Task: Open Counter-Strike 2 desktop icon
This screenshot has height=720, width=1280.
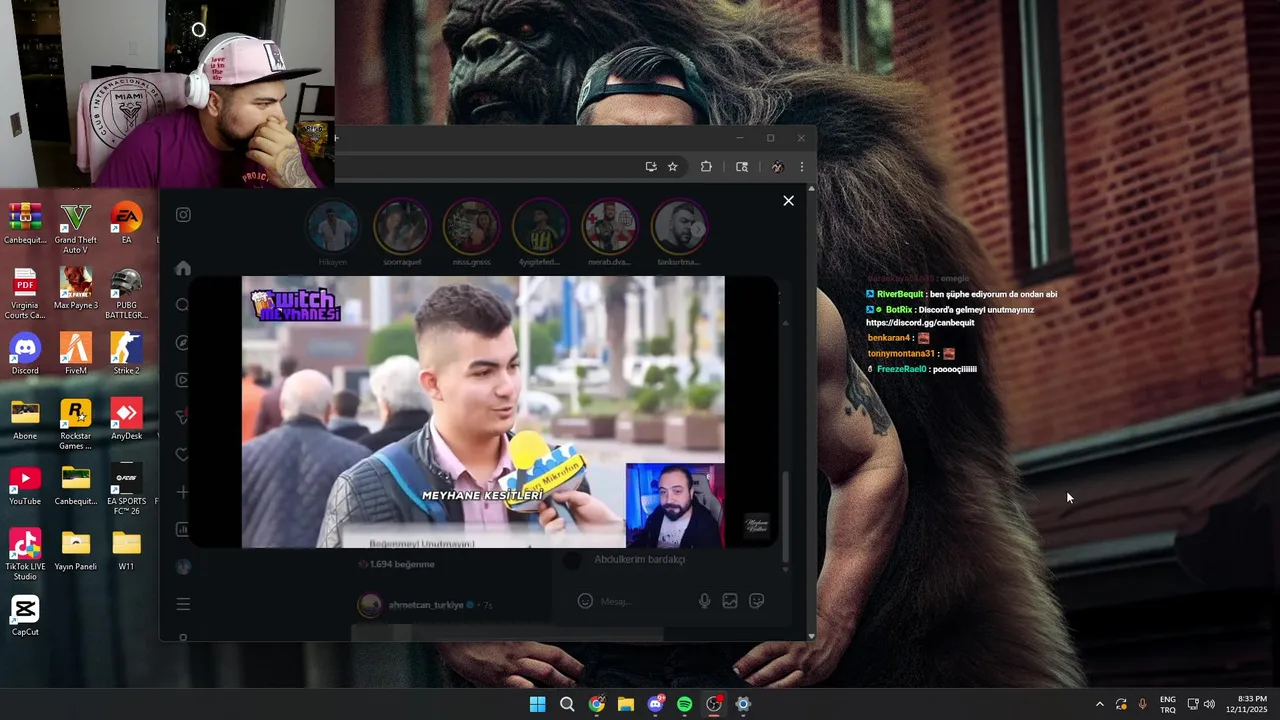Action: [x=126, y=354]
